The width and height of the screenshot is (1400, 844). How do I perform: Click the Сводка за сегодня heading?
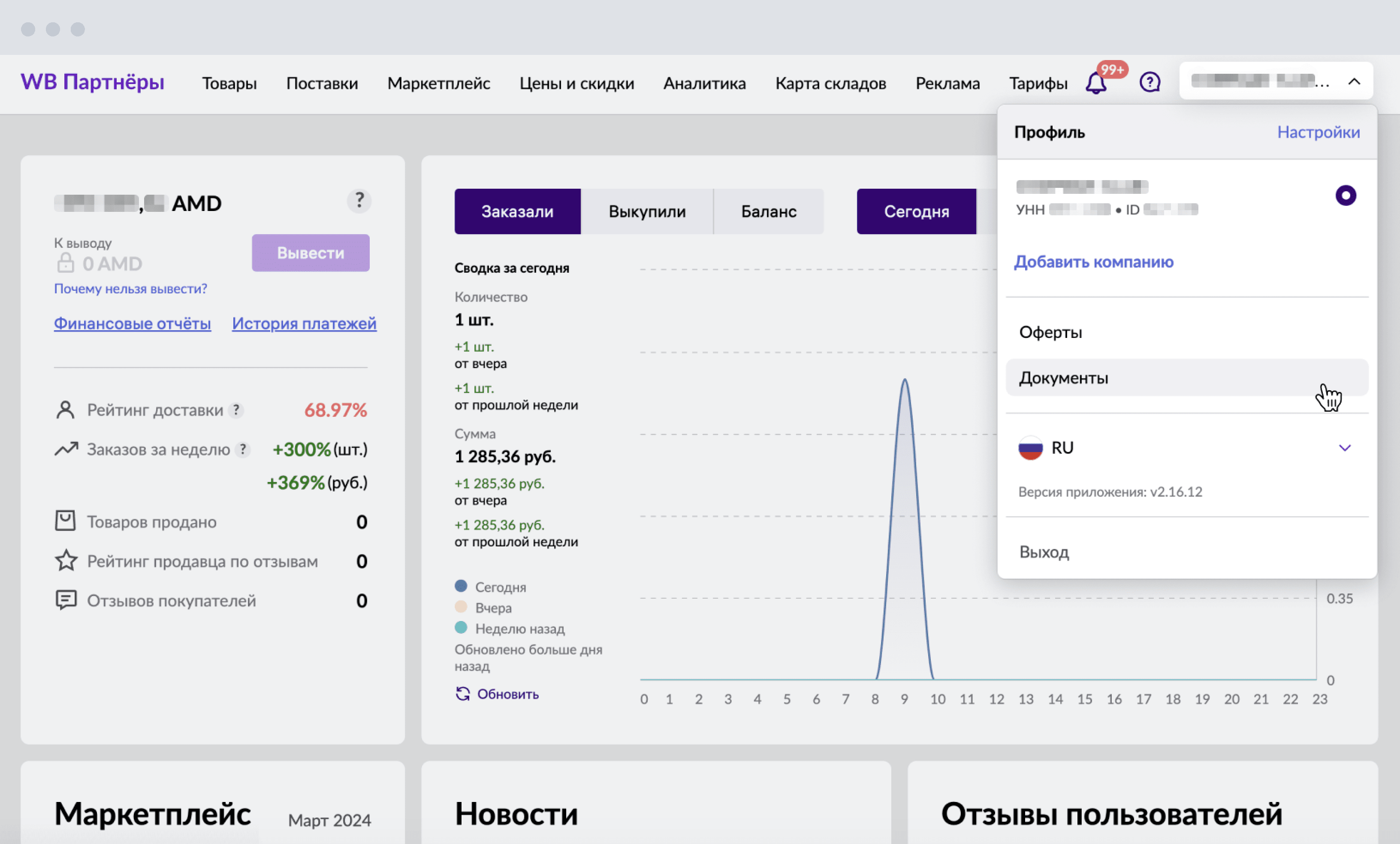pos(512,268)
